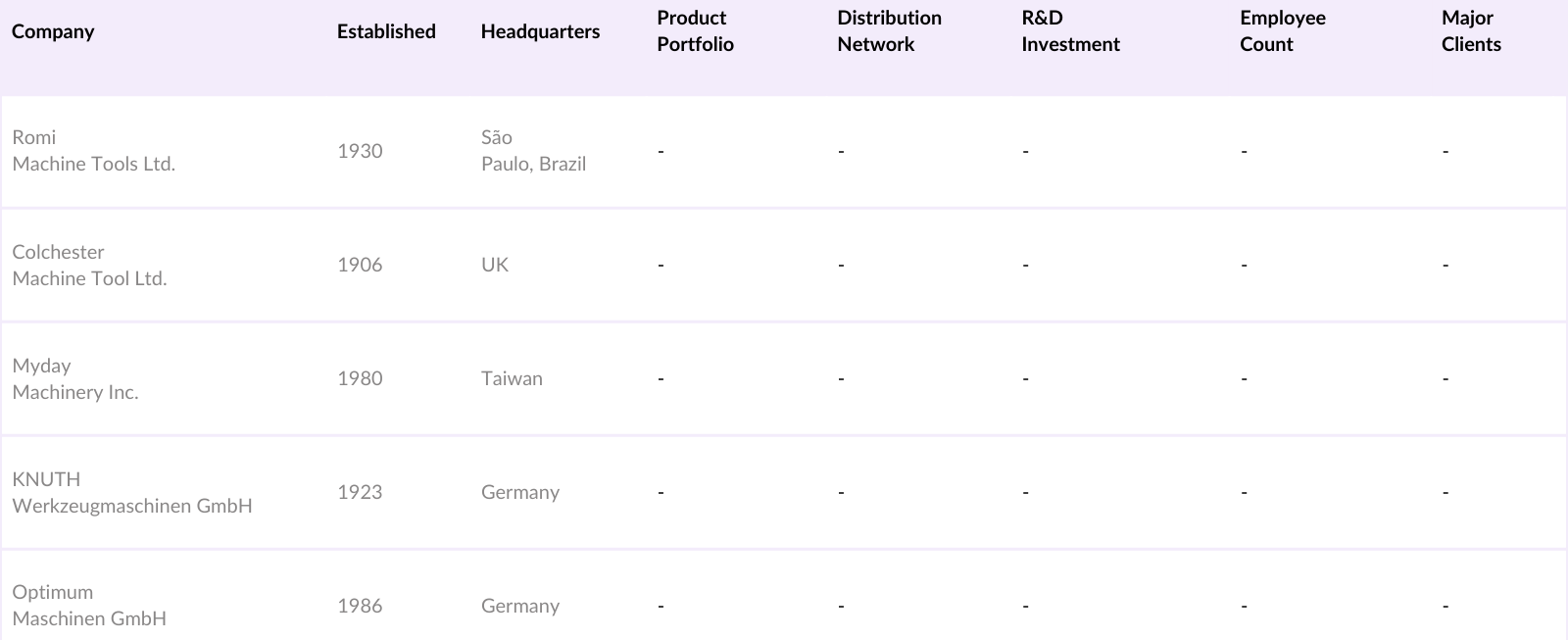Click the 1906 established year cell
The height and width of the screenshot is (640, 1568).
[x=360, y=265]
